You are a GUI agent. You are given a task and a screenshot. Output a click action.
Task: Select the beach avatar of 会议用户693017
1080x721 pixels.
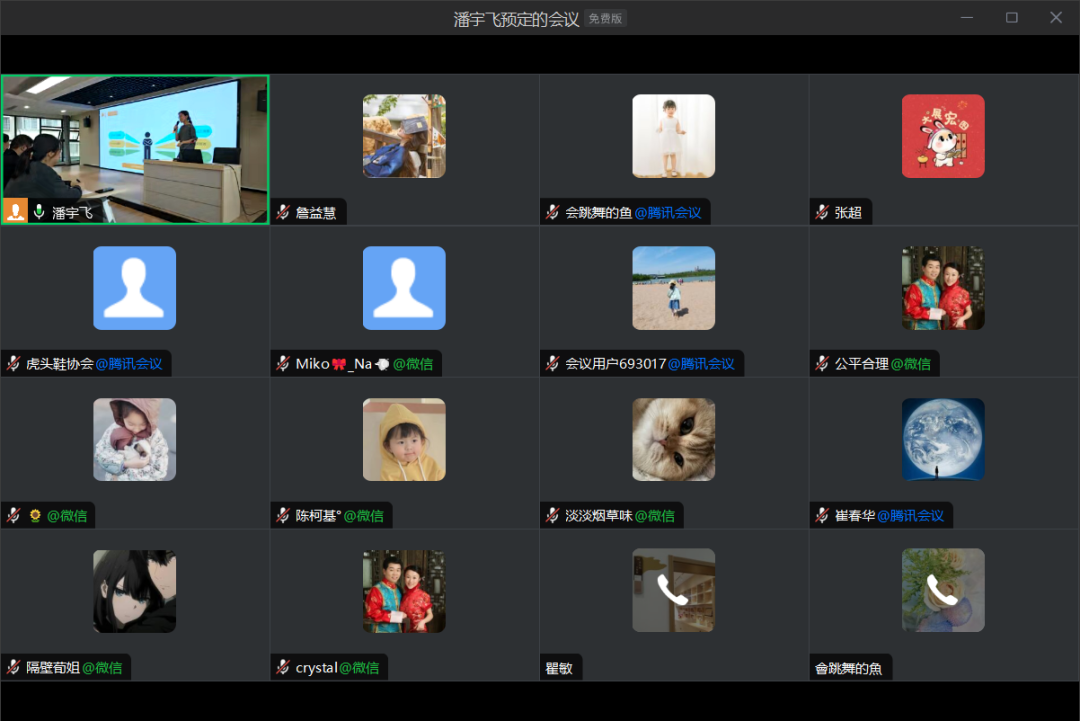[x=674, y=288]
